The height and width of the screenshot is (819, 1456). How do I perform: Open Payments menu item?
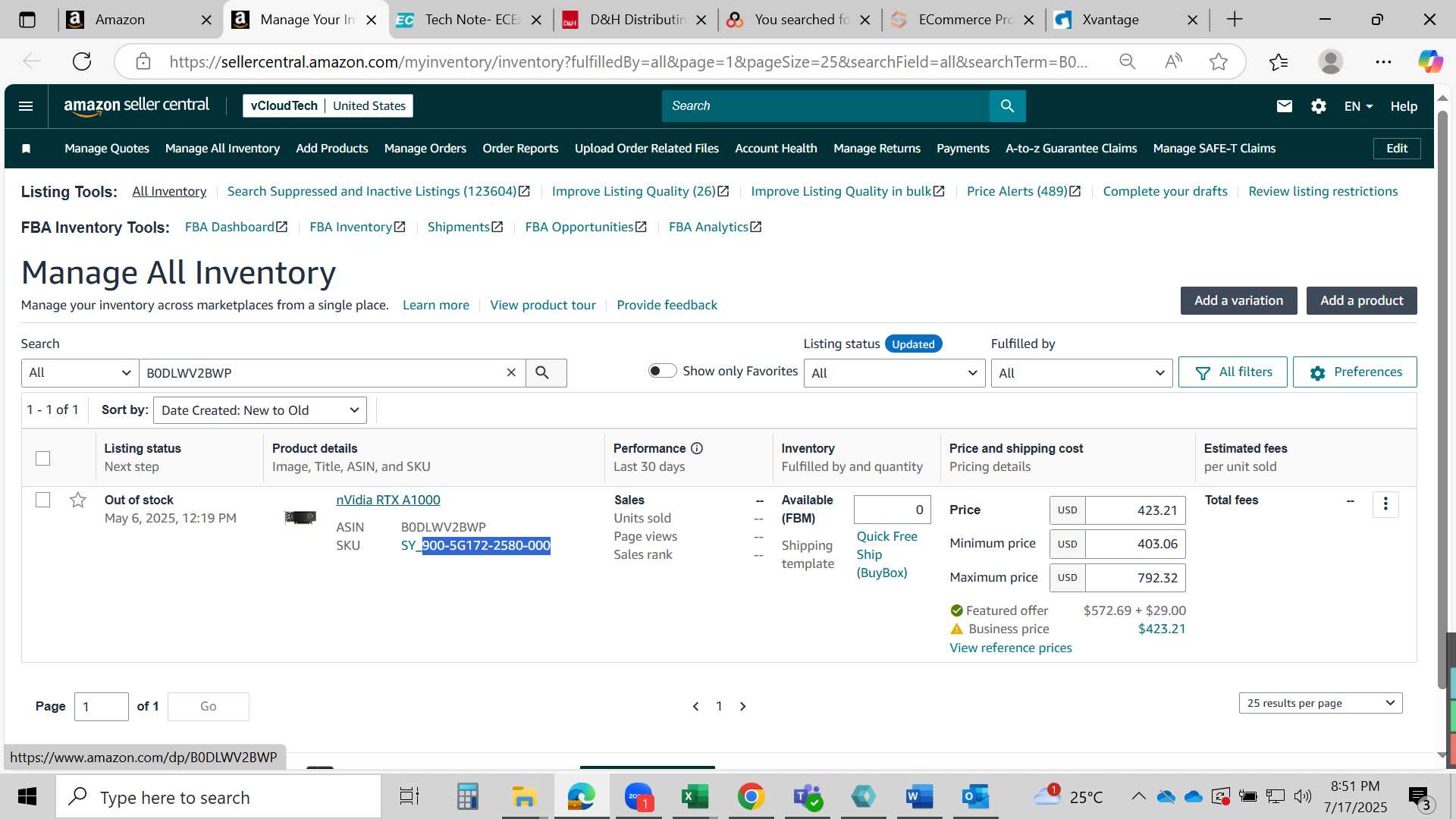pyautogui.click(x=962, y=149)
